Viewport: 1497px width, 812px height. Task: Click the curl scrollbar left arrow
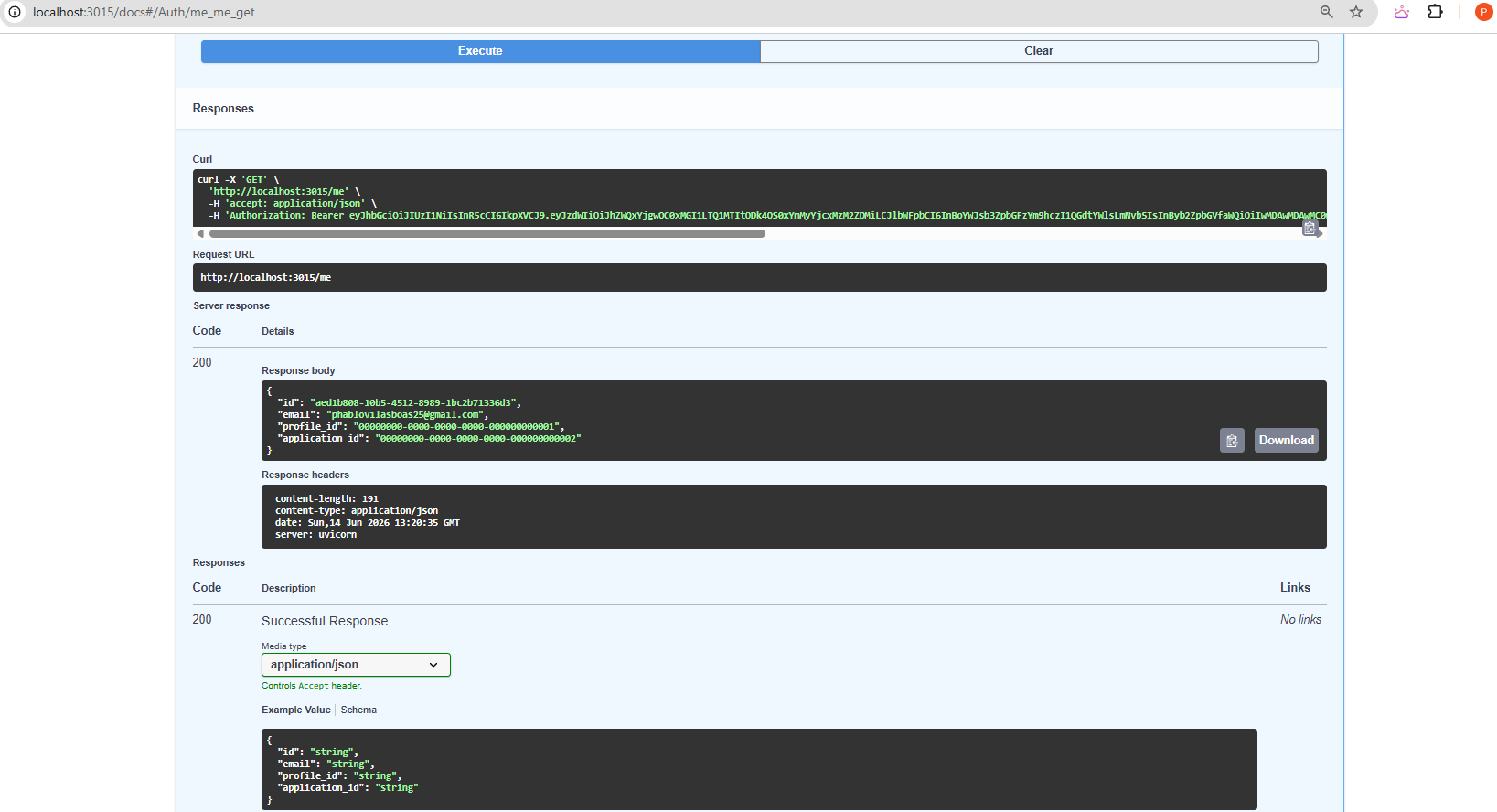(200, 234)
